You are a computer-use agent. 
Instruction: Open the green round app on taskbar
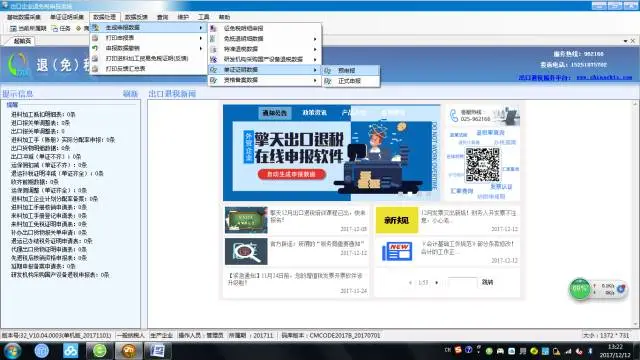[100, 351]
